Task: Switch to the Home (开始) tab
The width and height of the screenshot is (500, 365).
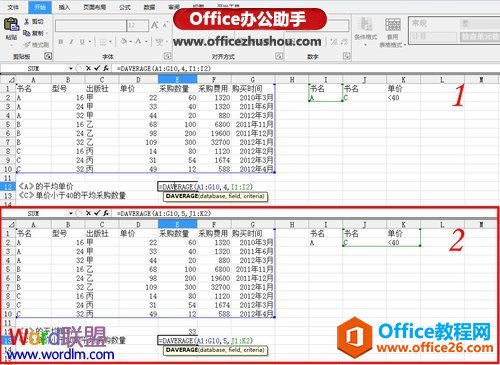Action: click(40, 7)
